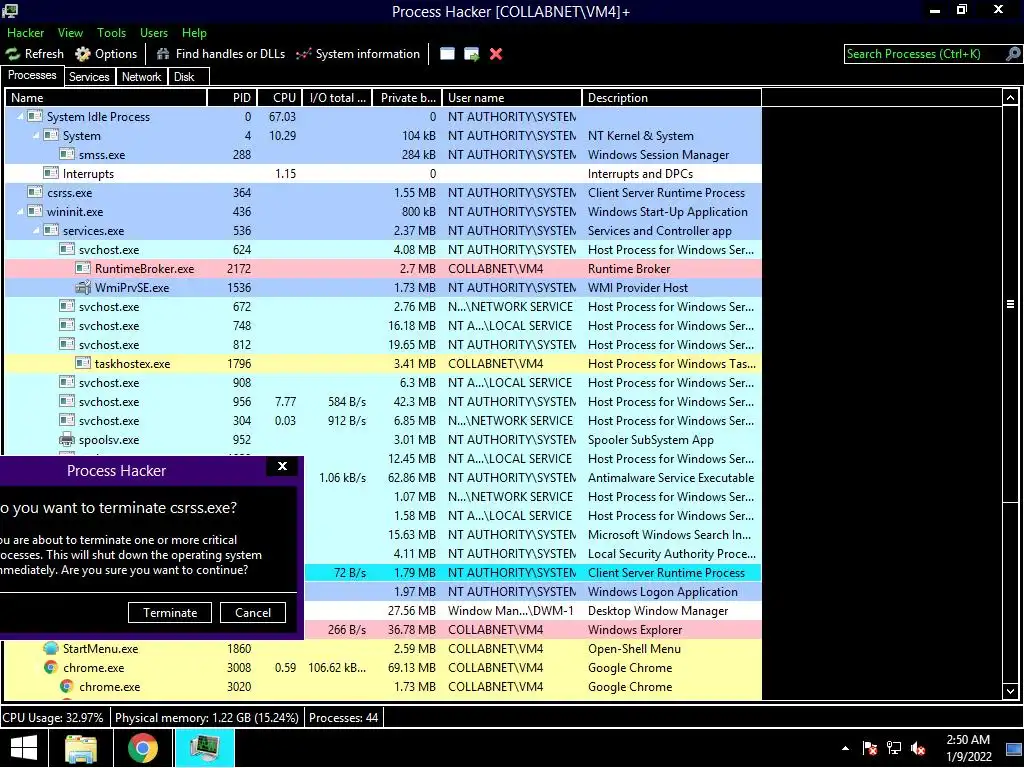Click the search magnifier icon

(x=1013, y=54)
